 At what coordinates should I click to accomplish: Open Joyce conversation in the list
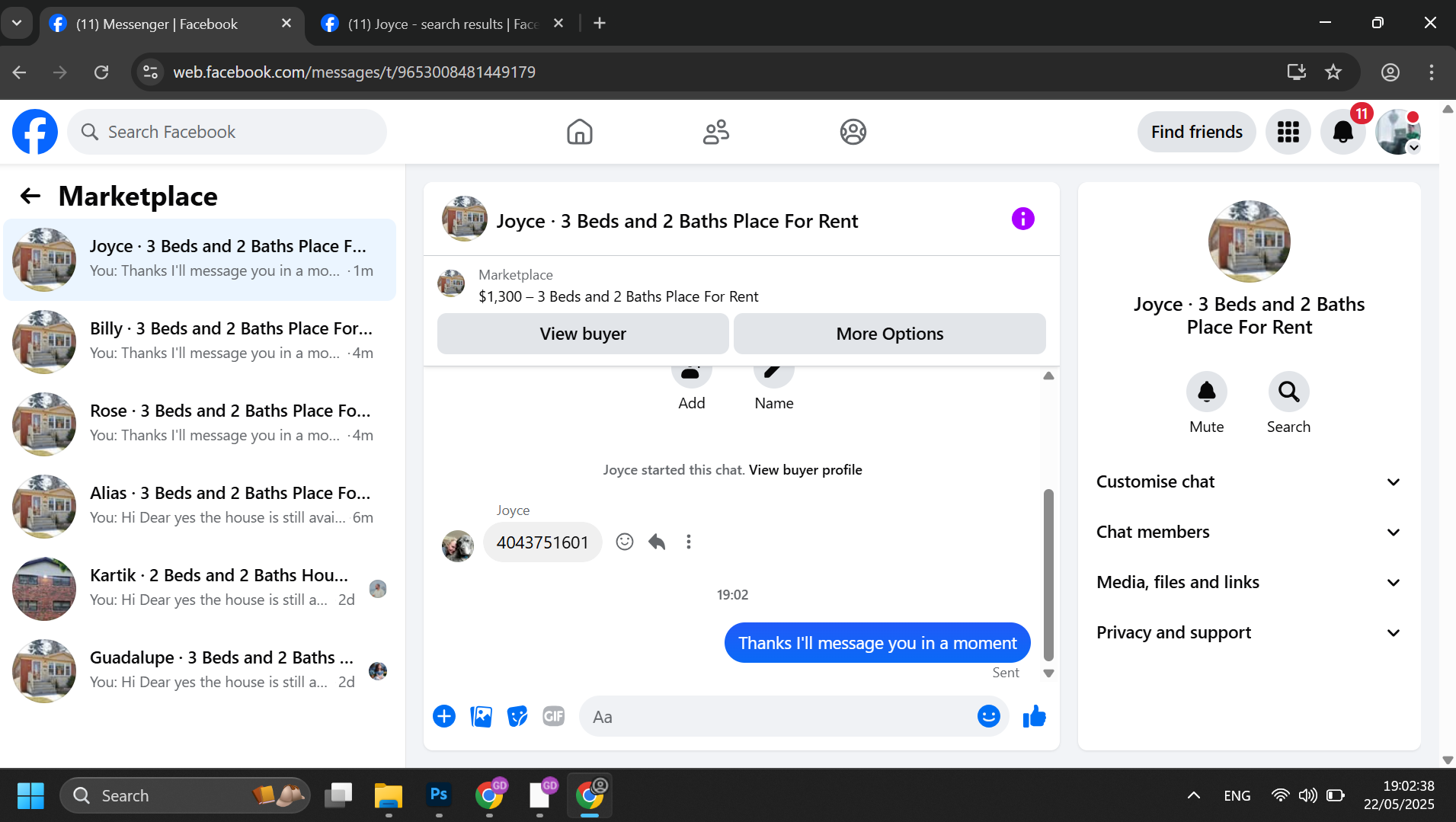click(x=200, y=259)
